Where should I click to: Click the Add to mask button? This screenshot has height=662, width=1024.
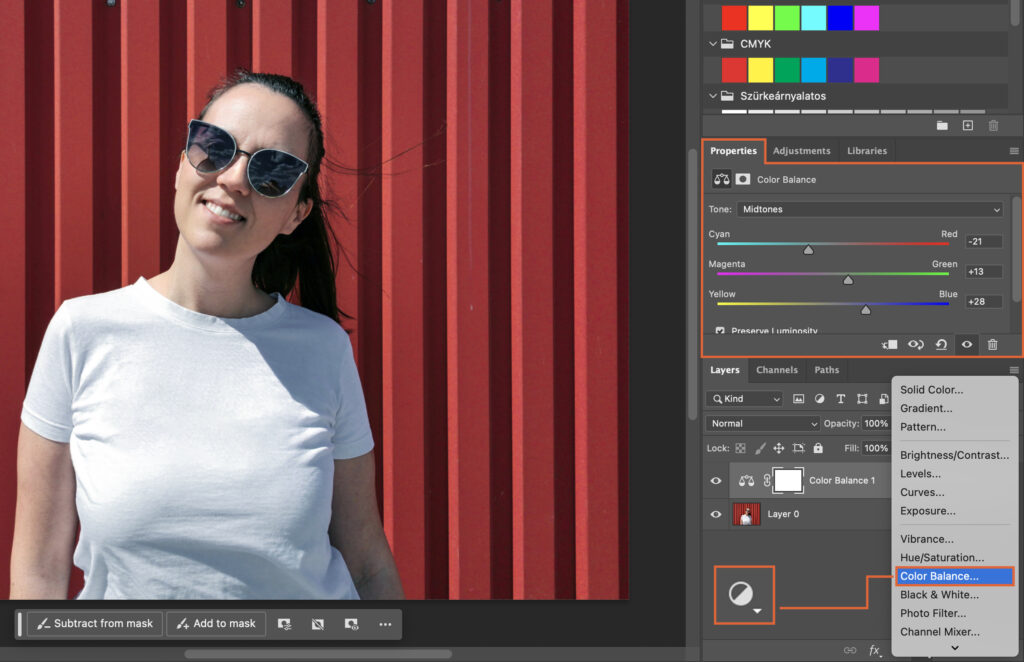click(216, 623)
